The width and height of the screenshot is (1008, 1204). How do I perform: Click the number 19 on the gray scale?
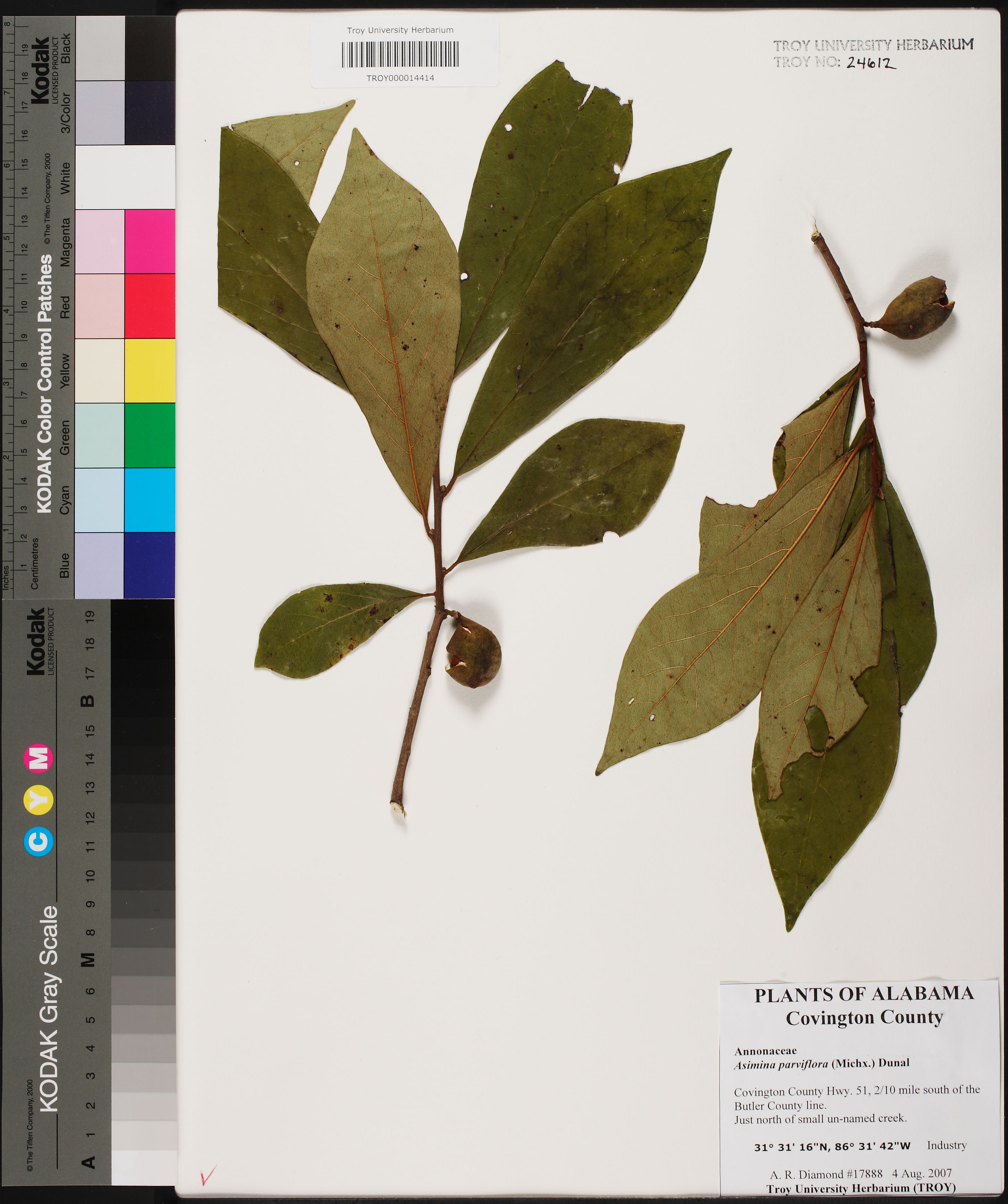pyautogui.click(x=89, y=617)
